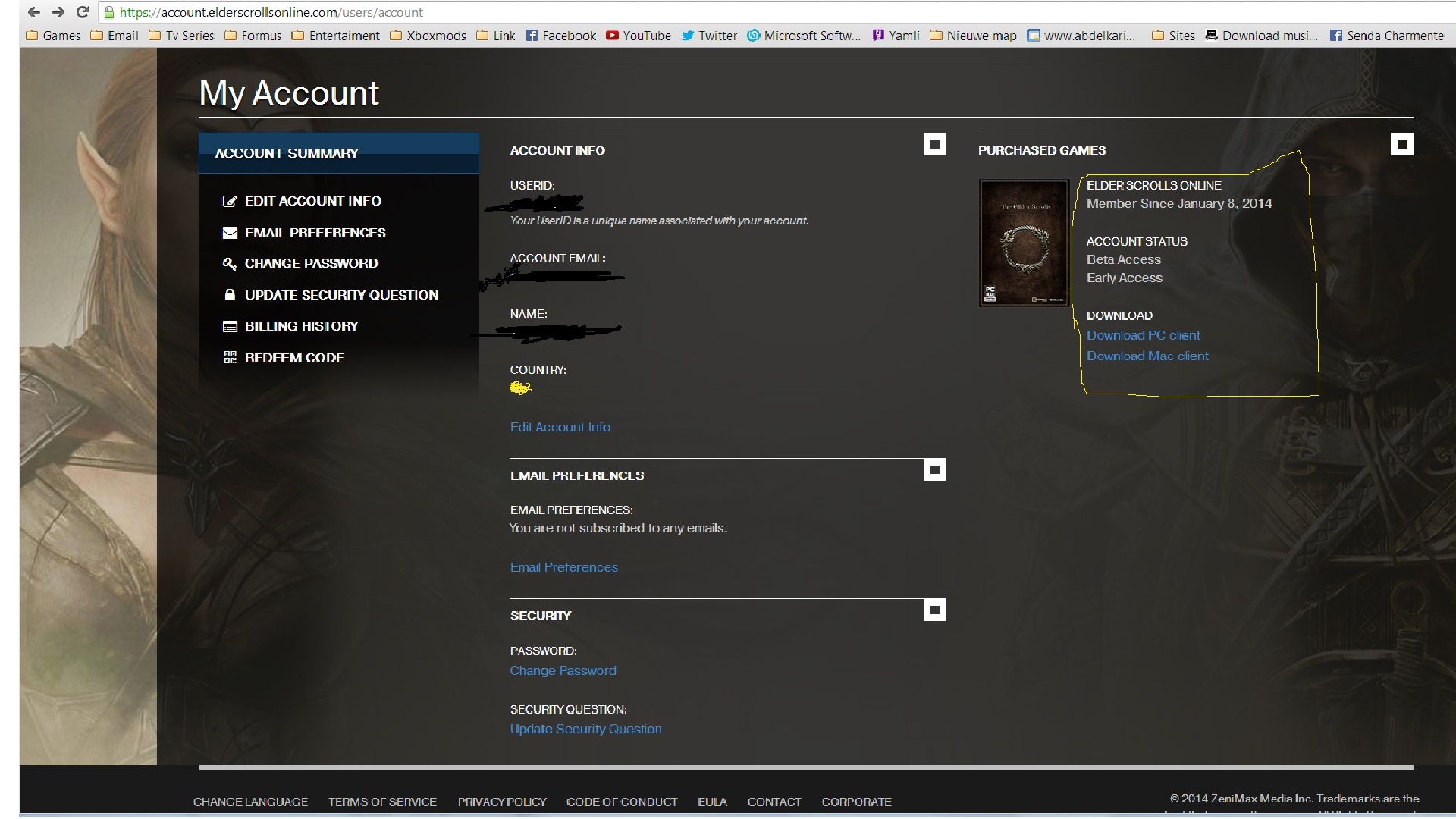Click the Download PC client link
The width and height of the screenshot is (1456, 819).
click(x=1143, y=335)
